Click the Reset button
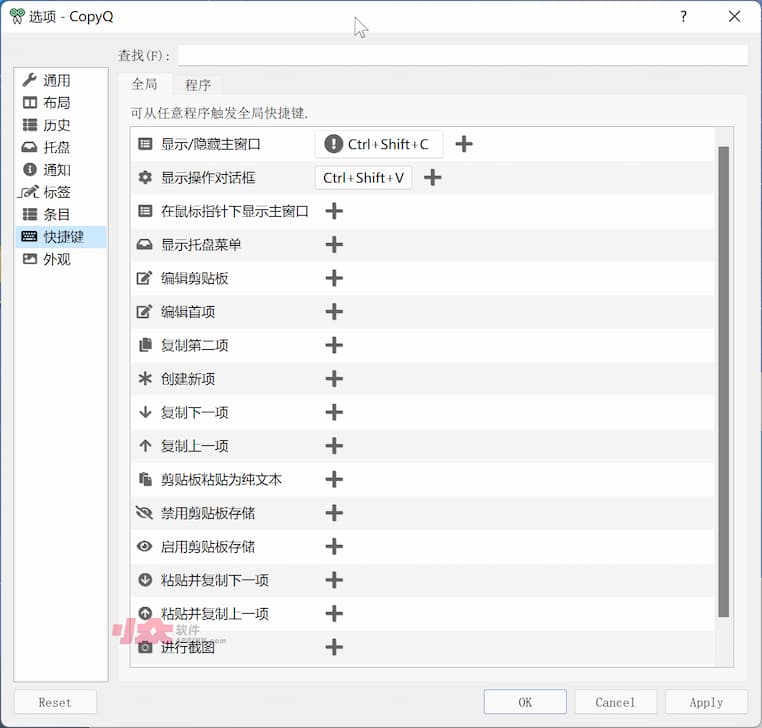This screenshot has width=762, height=728. tap(55, 702)
